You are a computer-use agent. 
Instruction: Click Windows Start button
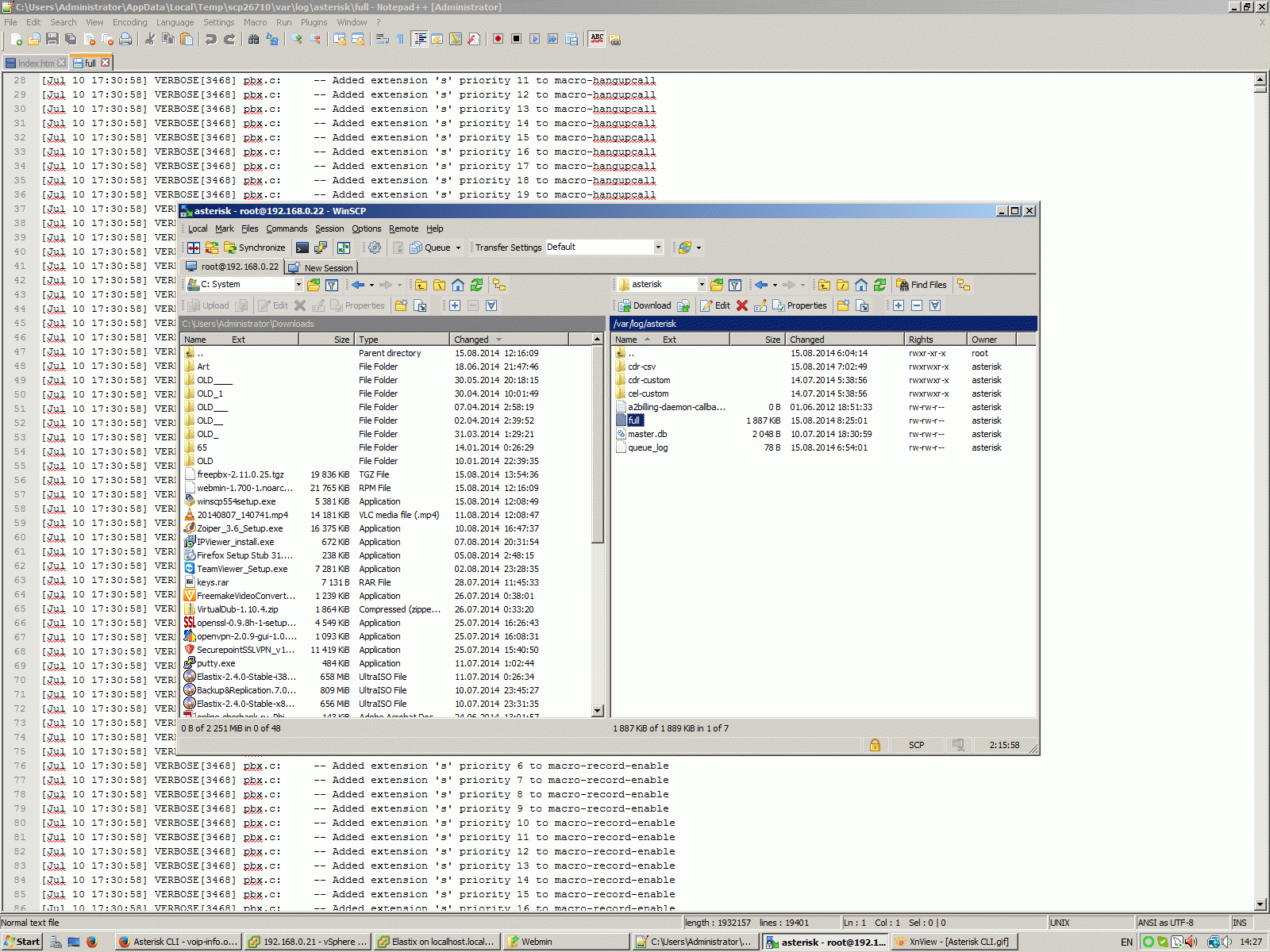[x=22, y=942]
